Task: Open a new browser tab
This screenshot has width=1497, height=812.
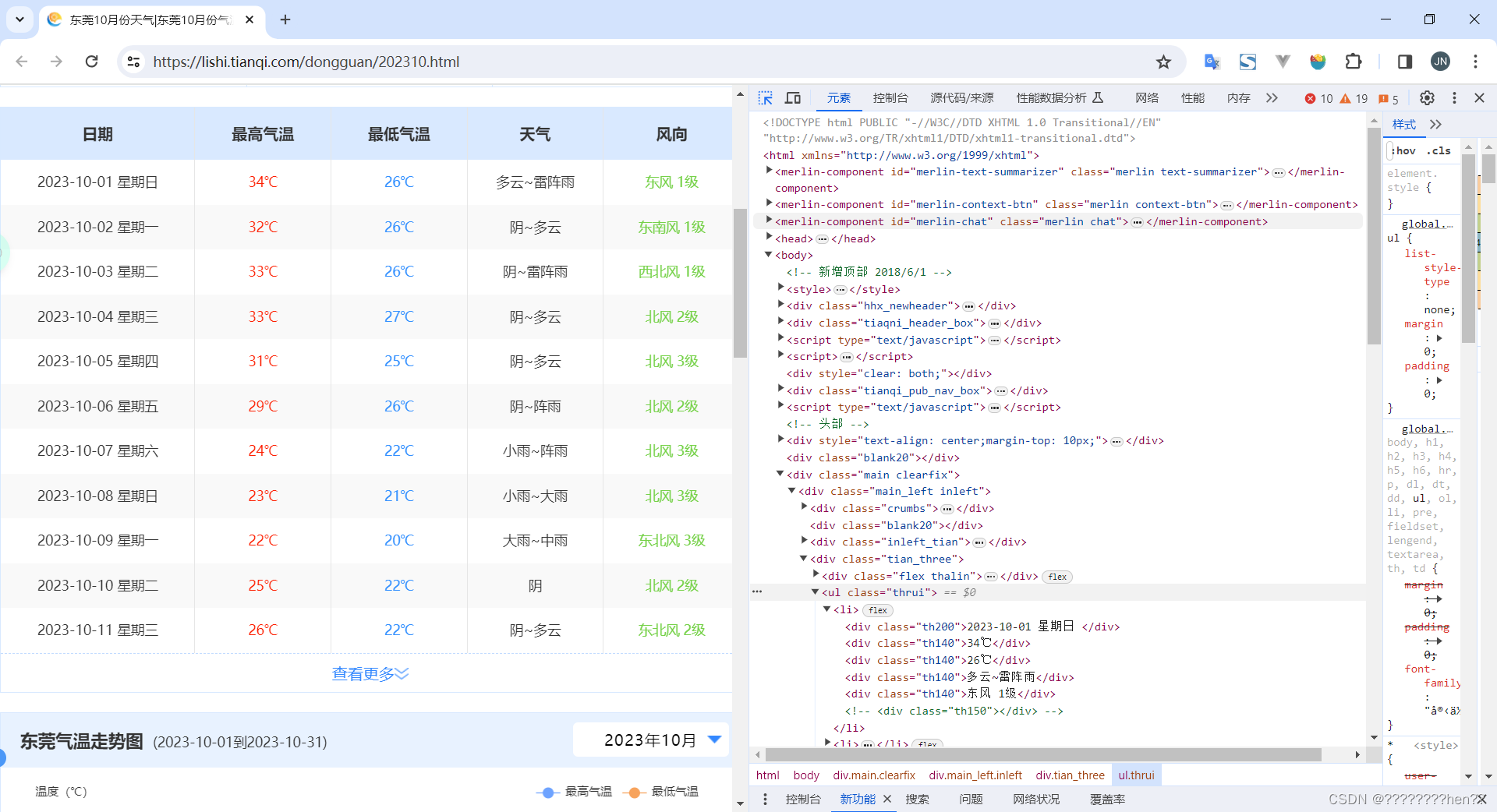Action: (285, 19)
